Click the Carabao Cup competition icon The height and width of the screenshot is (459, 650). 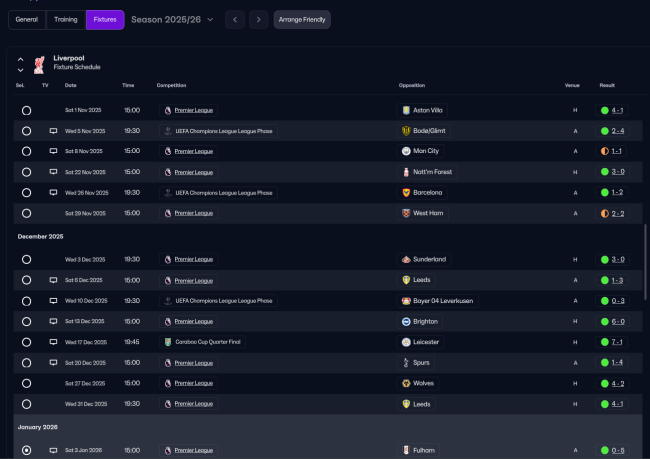pos(168,341)
